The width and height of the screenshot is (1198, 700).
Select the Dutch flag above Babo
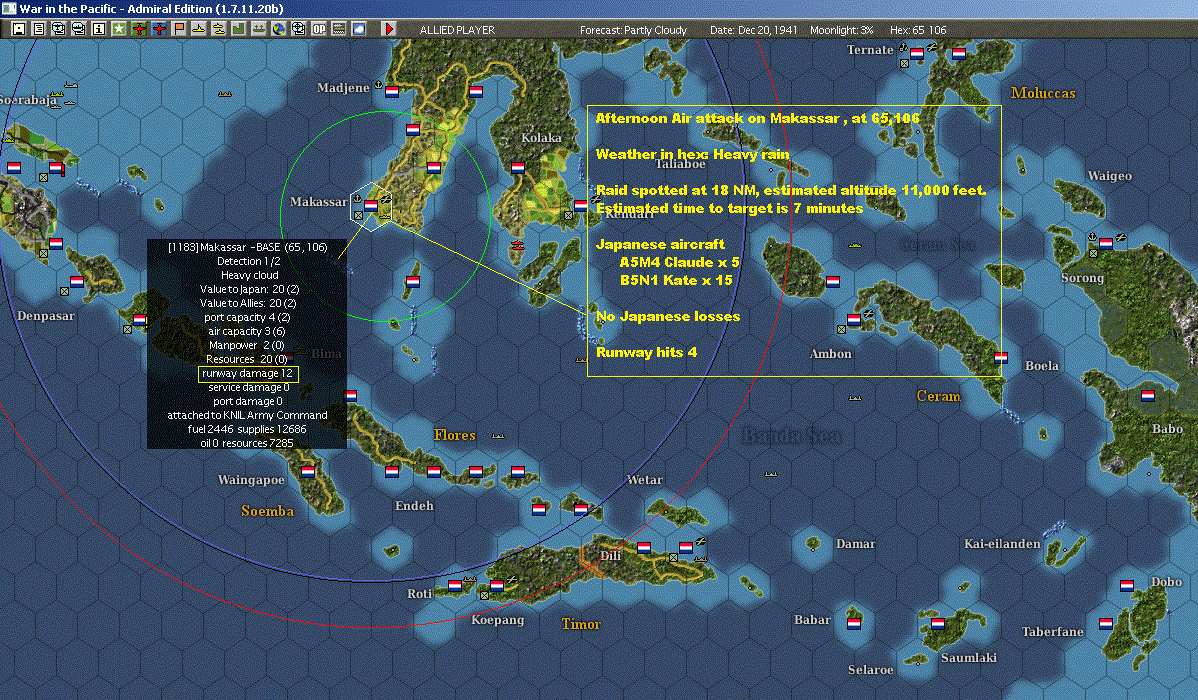pos(1148,395)
